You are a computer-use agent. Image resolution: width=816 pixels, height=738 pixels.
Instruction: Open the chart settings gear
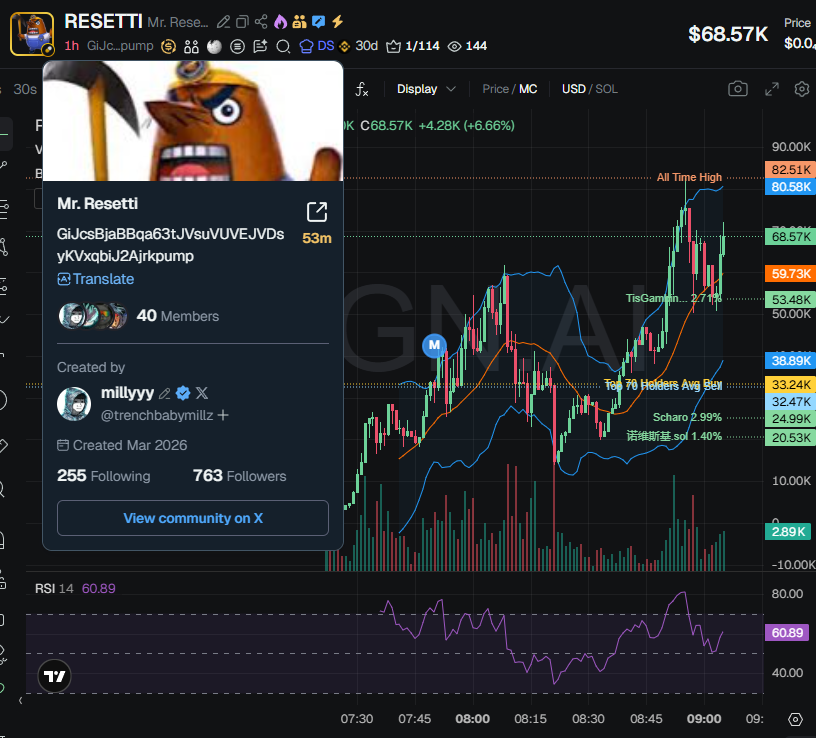click(x=800, y=89)
